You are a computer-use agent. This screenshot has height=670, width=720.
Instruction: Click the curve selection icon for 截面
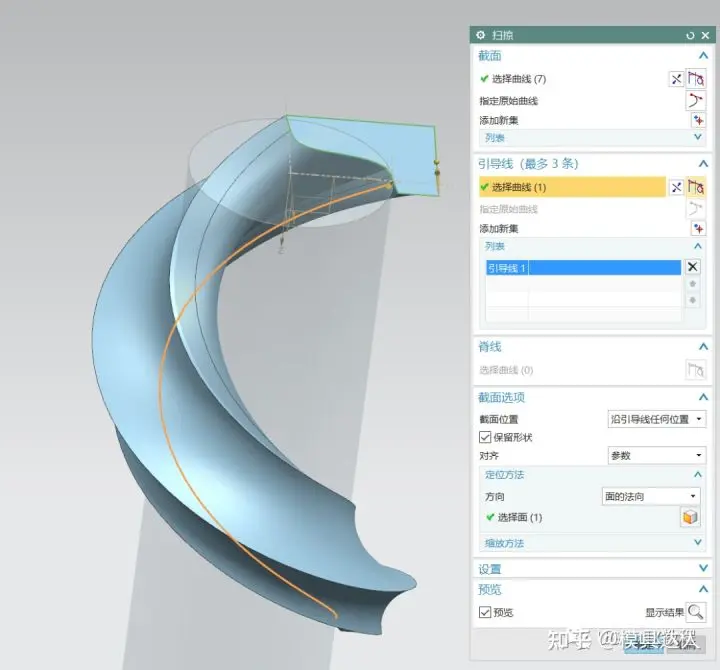[696, 79]
